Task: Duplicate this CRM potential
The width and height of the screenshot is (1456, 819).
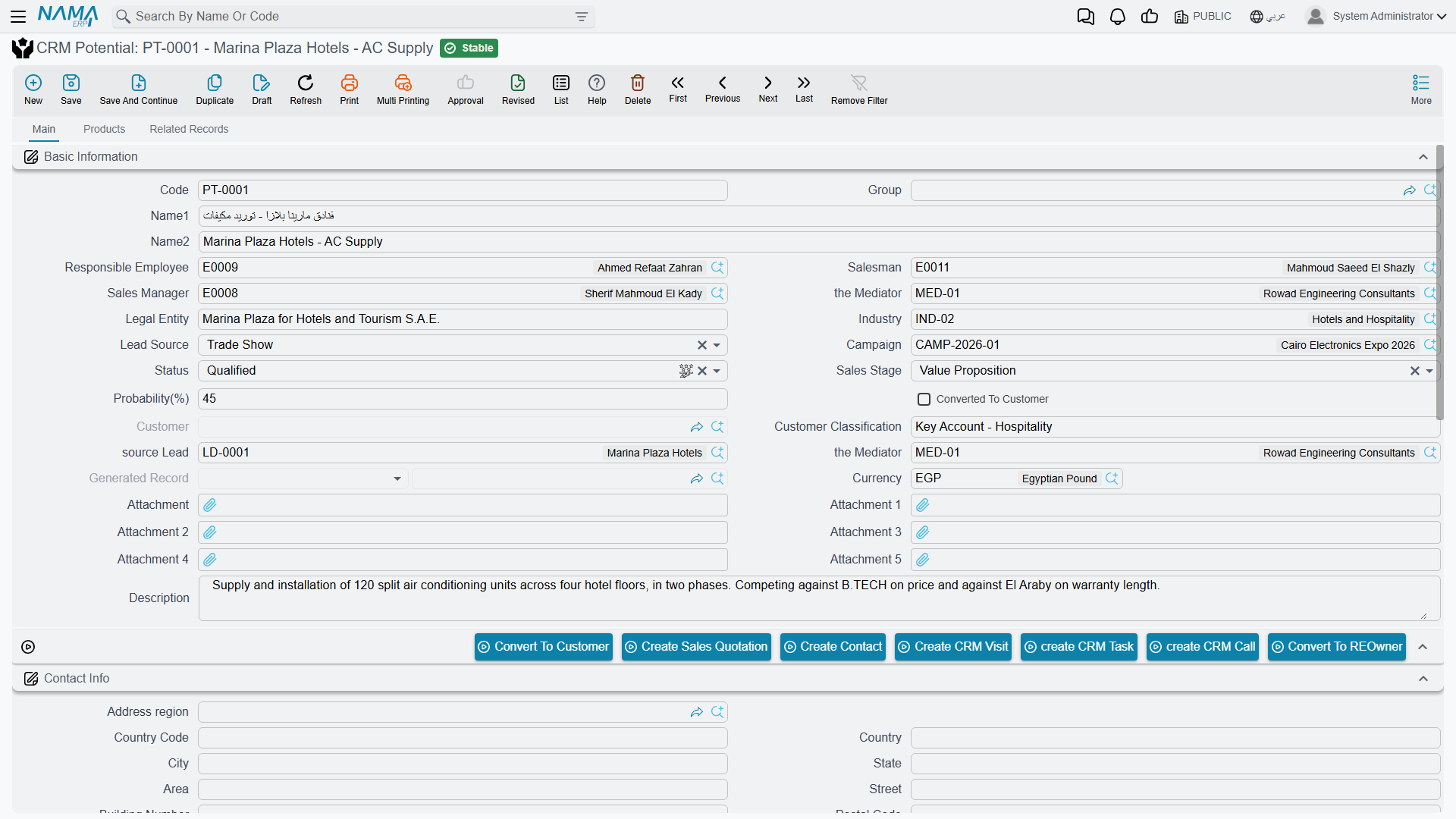Action: tap(215, 89)
